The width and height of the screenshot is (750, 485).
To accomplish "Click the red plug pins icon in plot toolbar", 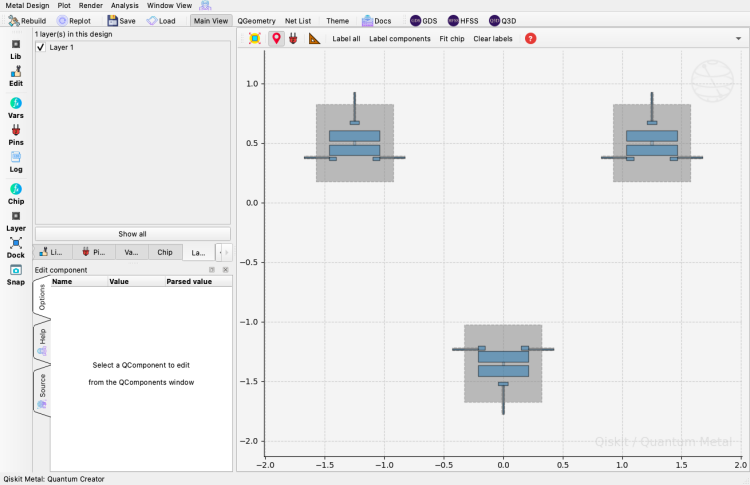I will pyautogui.click(x=293, y=38).
